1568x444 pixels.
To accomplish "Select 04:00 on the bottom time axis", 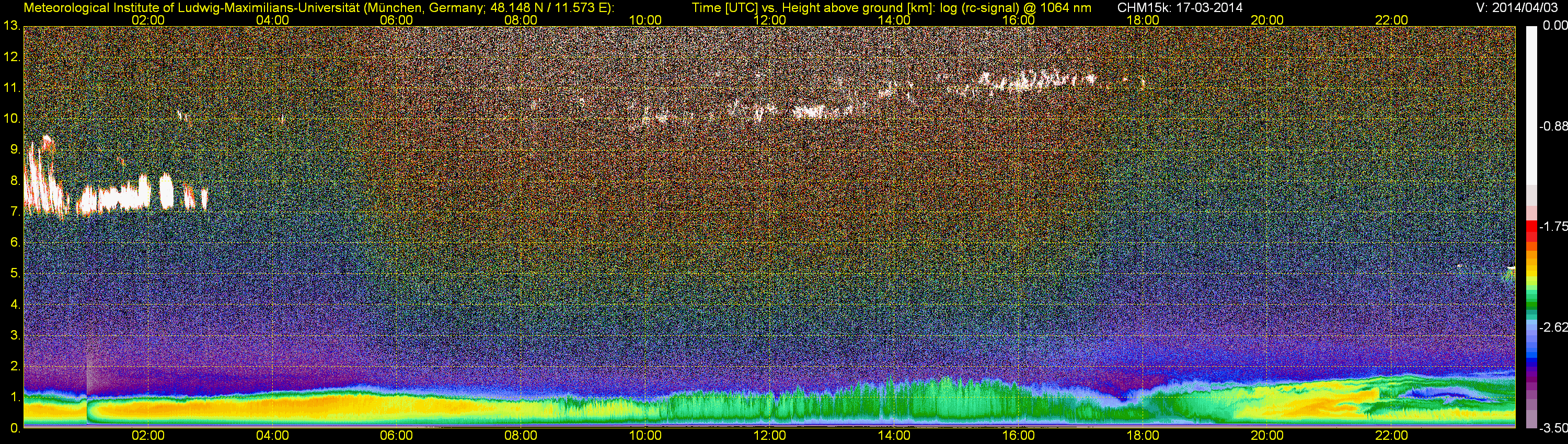I will pyautogui.click(x=272, y=436).
